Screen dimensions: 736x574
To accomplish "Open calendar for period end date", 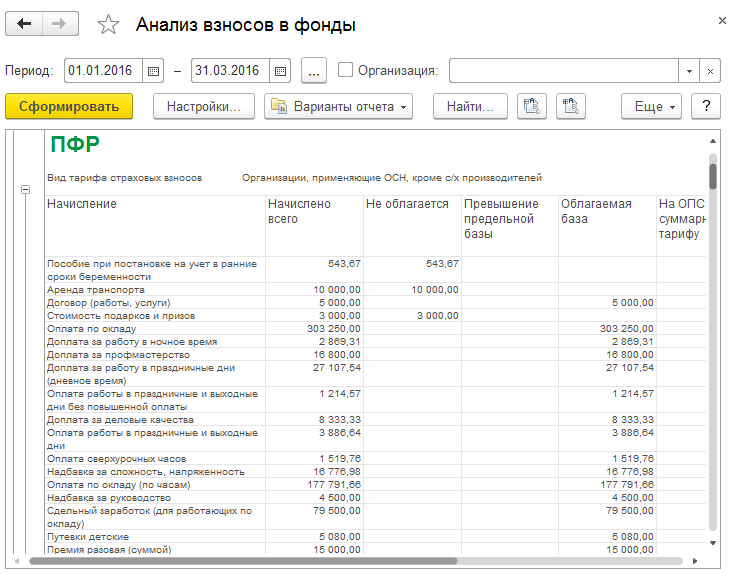I will point(280,71).
